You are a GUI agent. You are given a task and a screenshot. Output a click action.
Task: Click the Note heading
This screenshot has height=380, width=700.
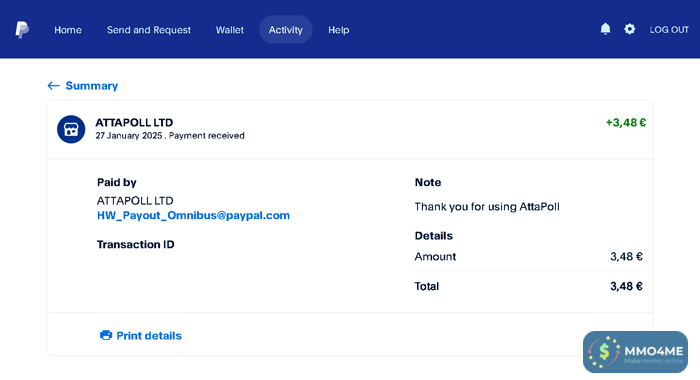click(428, 182)
